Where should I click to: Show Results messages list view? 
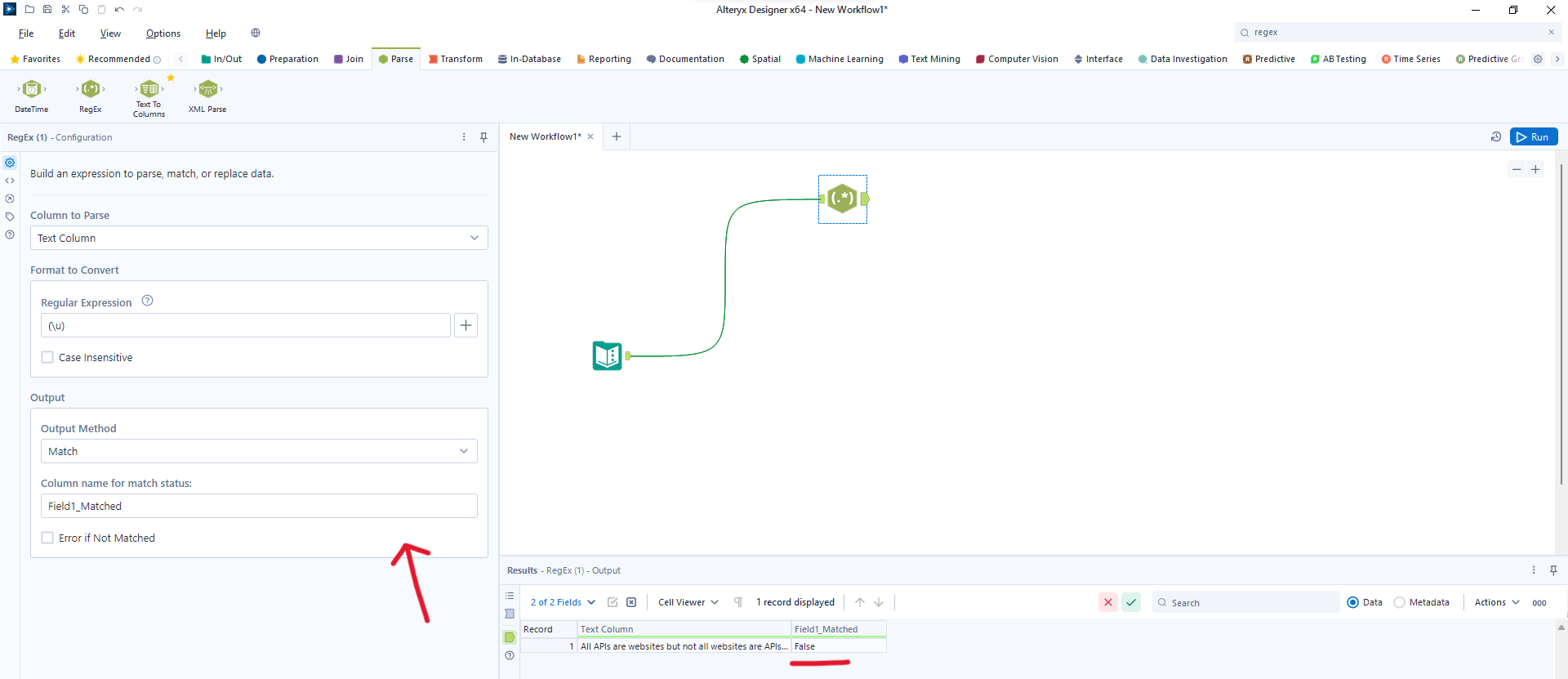point(510,596)
